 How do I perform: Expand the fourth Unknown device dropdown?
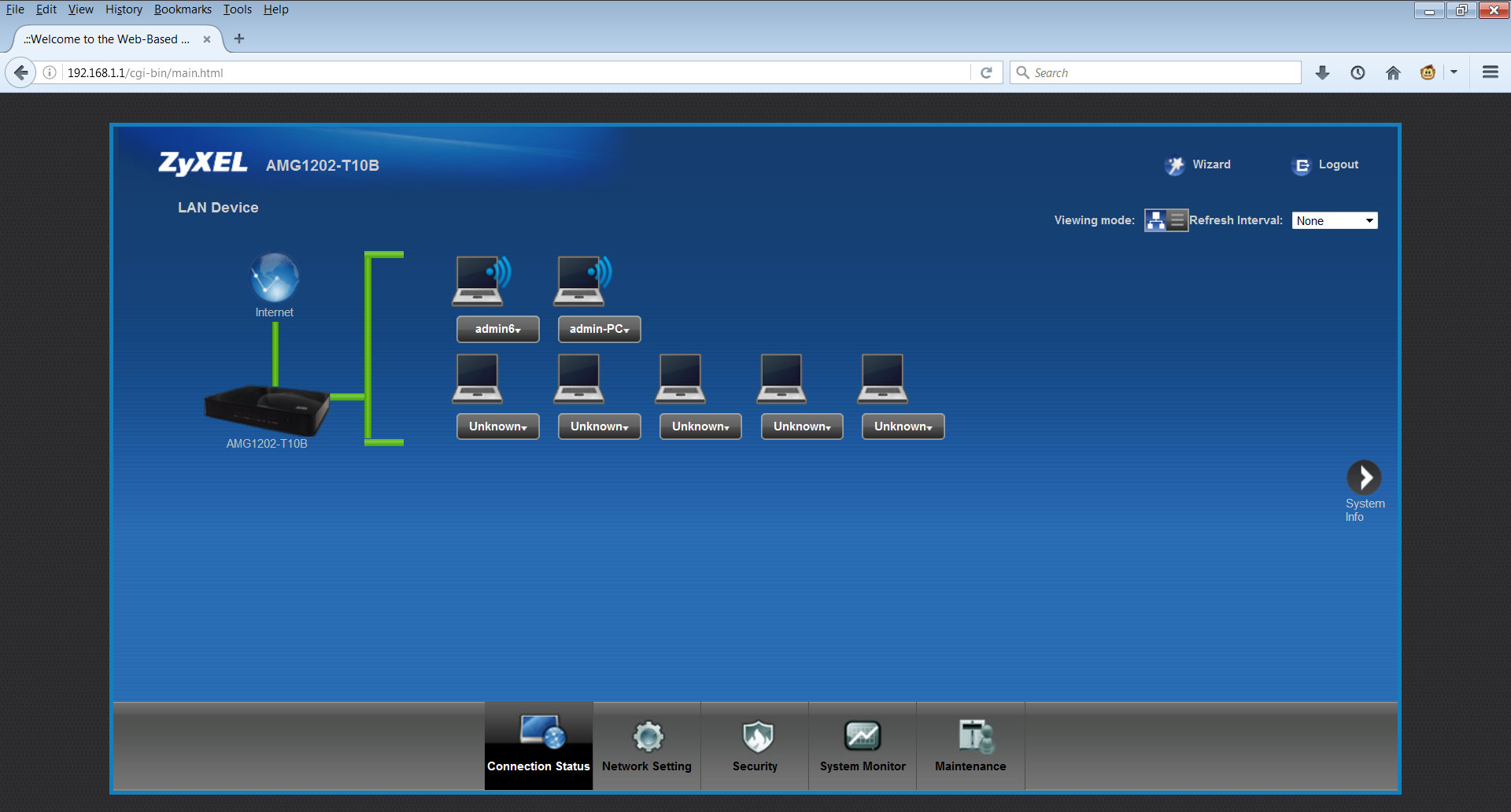tap(802, 426)
